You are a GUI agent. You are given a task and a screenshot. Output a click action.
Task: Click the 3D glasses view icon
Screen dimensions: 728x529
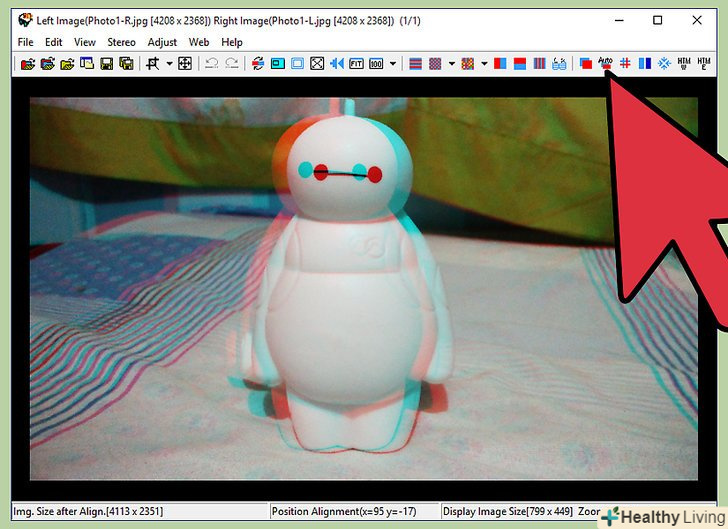[x=559, y=63]
